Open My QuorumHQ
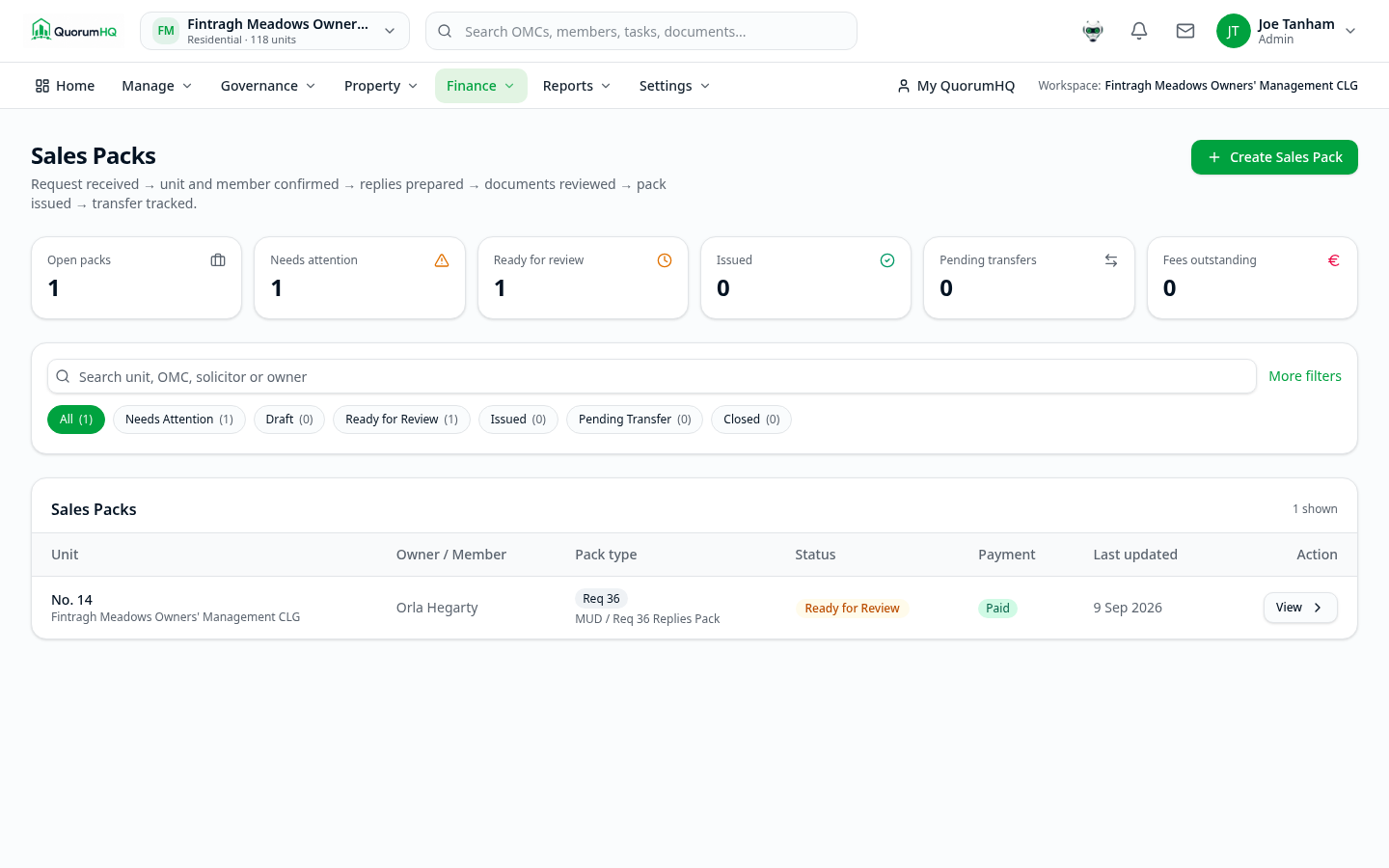 tap(956, 86)
